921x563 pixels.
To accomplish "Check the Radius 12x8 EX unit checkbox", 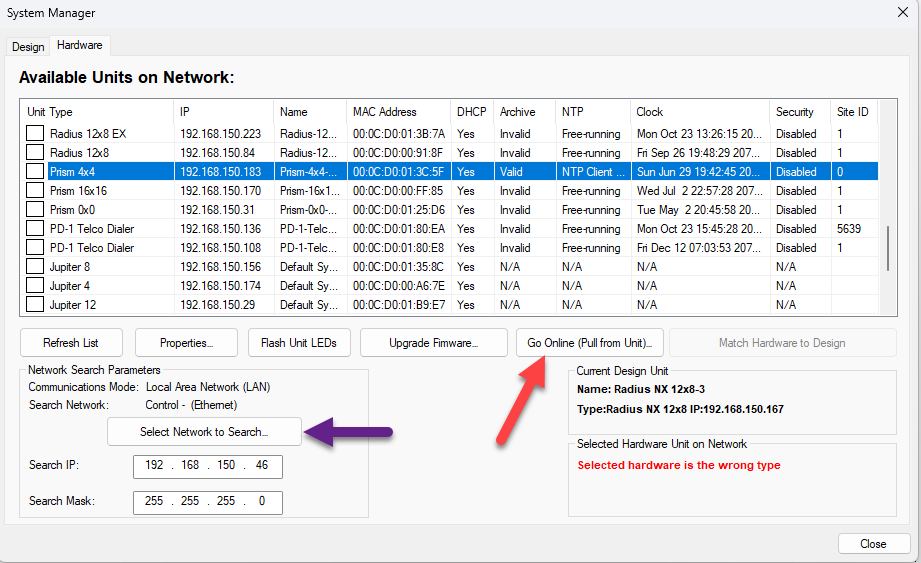I will point(35,134).
